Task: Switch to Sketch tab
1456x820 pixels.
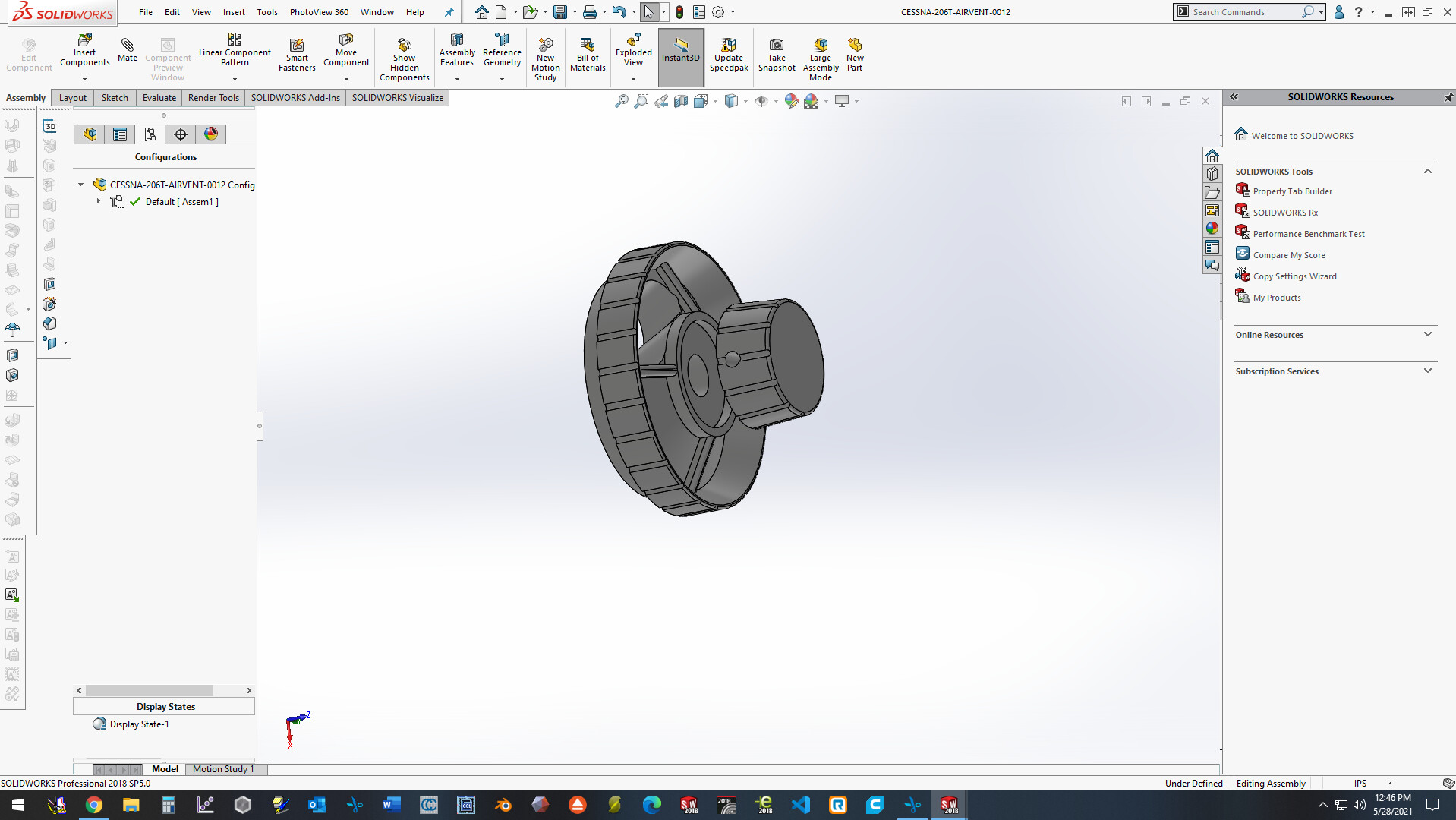Action: [115, 97]
